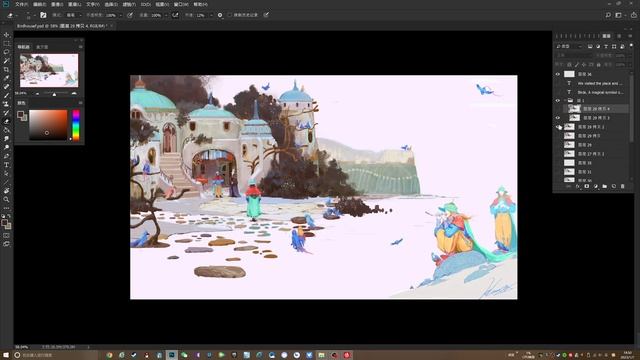Viewport: 640px width, 360px height.
Task: Select the Type tool
Action: [x=6, y=165]
